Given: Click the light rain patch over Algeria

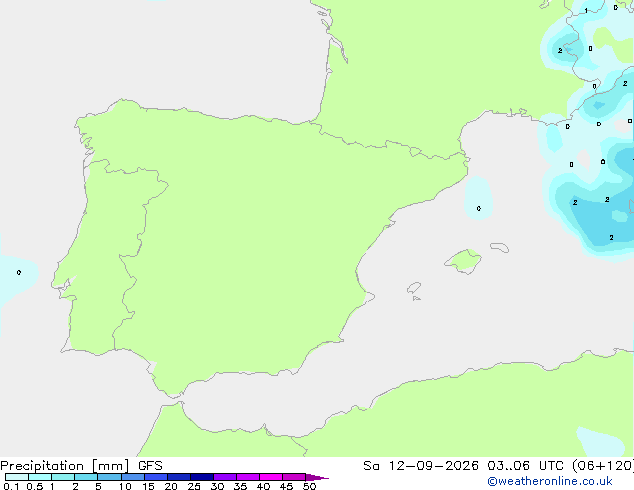Looking at the screenshot, I should click(x=601, y=441).
